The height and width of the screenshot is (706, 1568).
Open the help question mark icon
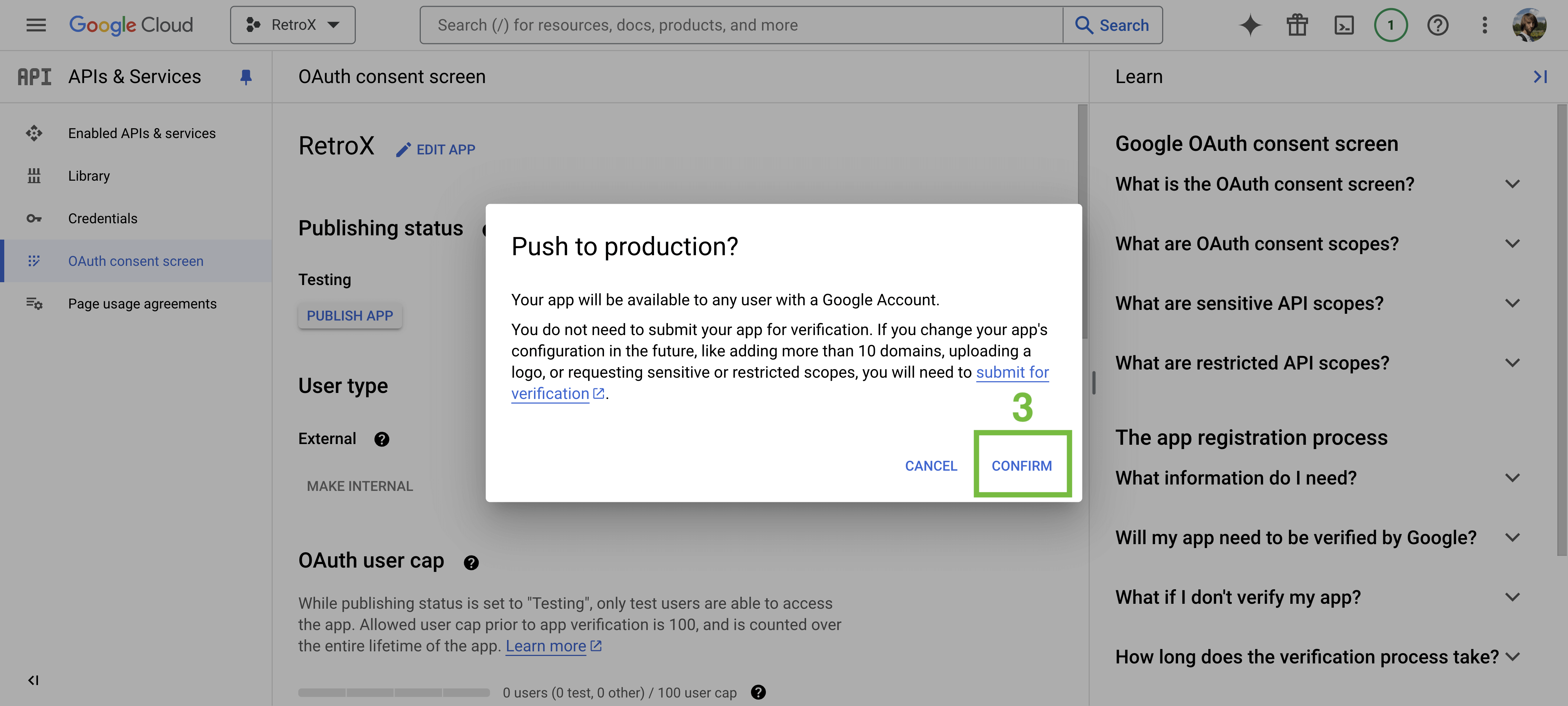tap(1438, 25)
